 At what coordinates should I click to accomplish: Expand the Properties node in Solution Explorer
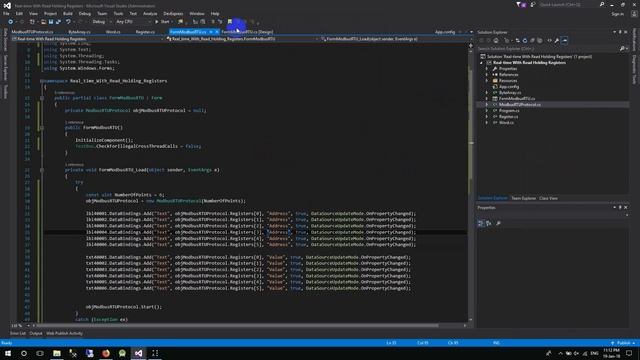point(487,69)
